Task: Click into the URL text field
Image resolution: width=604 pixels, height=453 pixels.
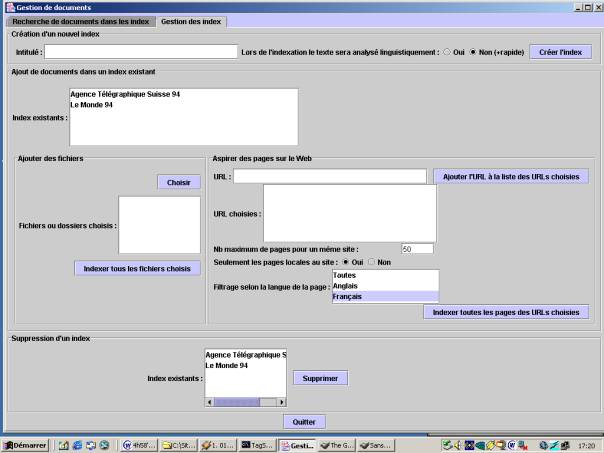Action: pos(329,176)
